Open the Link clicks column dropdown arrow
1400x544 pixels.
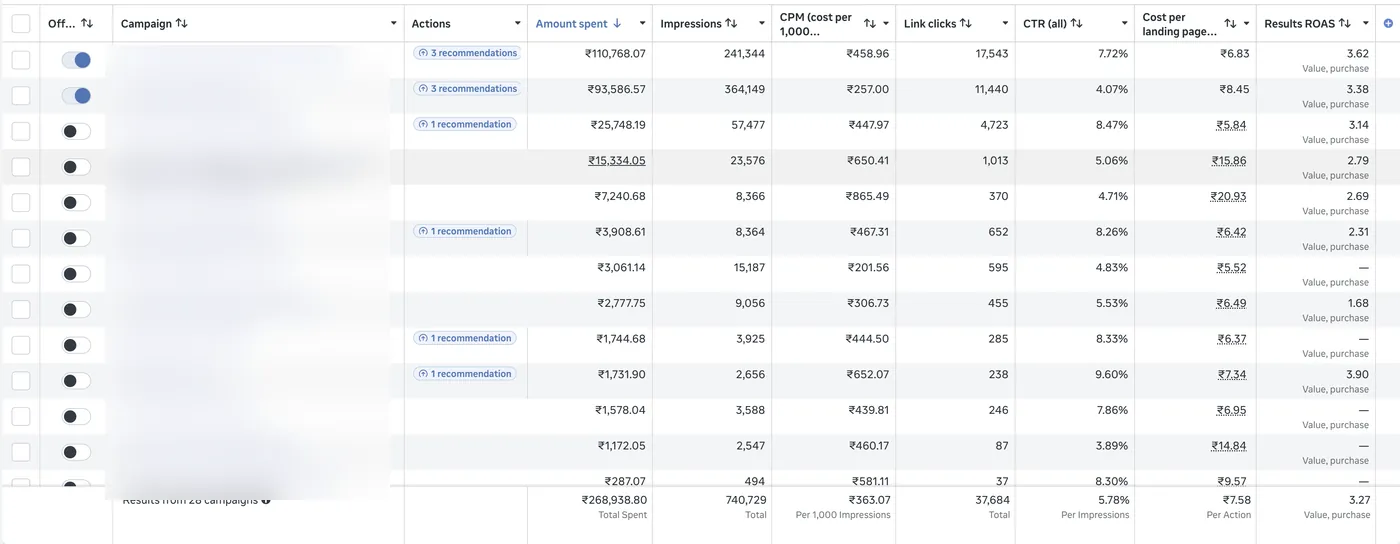tap(1004, 23)
